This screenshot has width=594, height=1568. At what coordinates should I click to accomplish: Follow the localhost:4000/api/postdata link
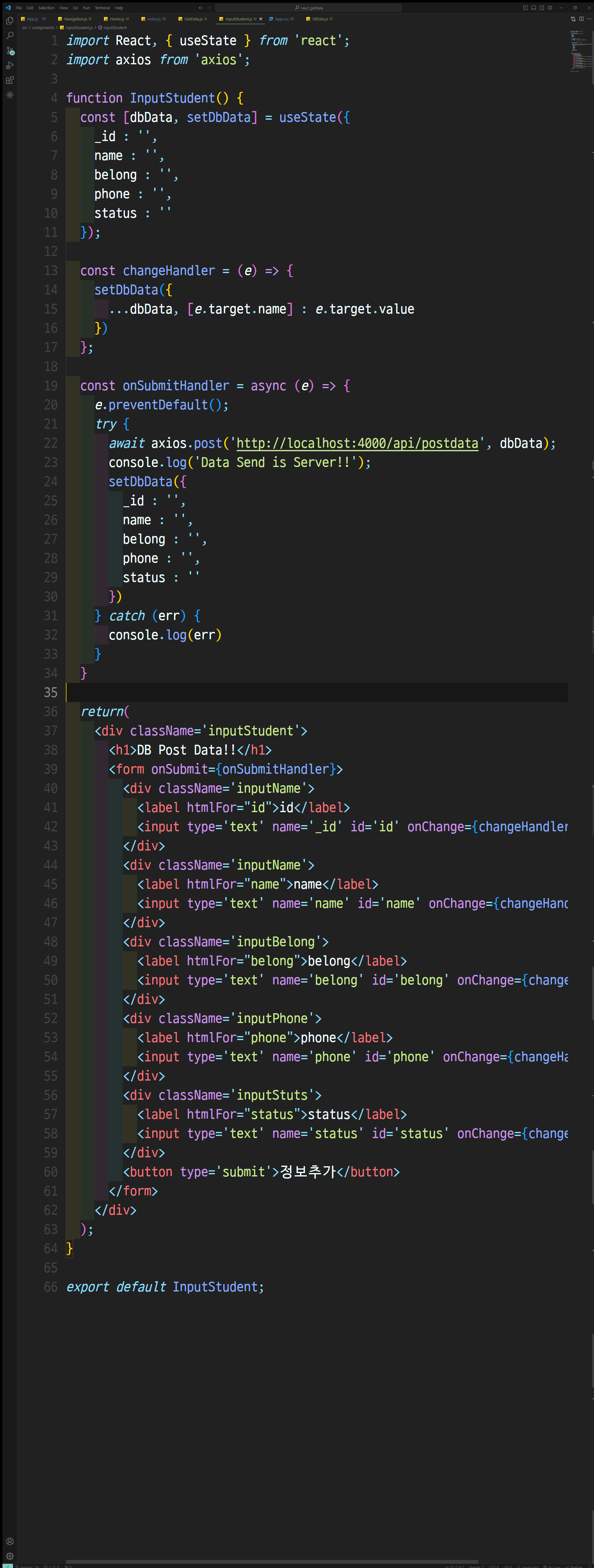(x=357, y=443)
